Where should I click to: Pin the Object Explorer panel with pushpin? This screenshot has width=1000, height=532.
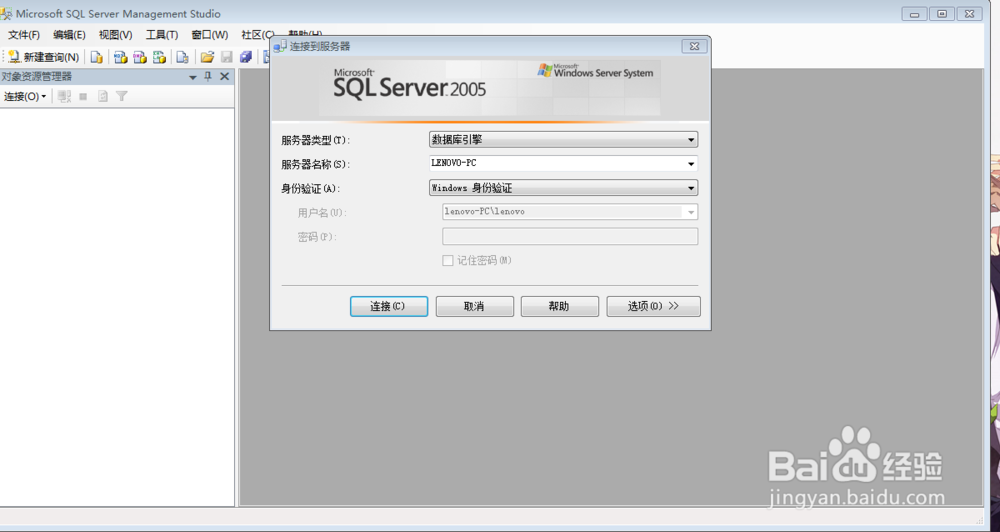207,77
